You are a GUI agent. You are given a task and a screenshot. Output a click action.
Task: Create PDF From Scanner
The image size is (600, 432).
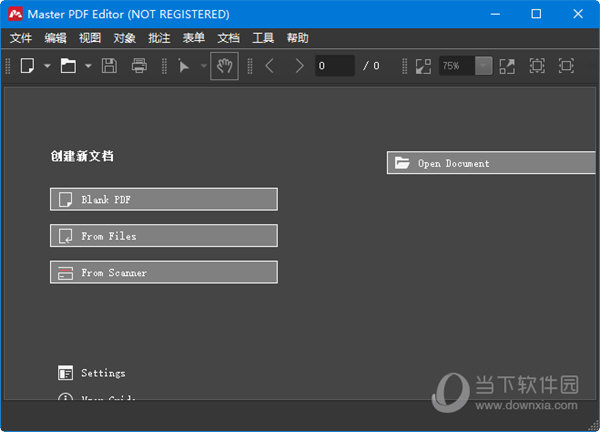pyautogui.click(x=164, y=272)
